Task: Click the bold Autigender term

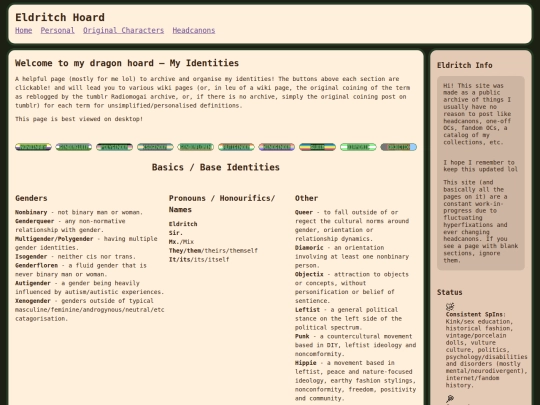Action: [33, 283]
